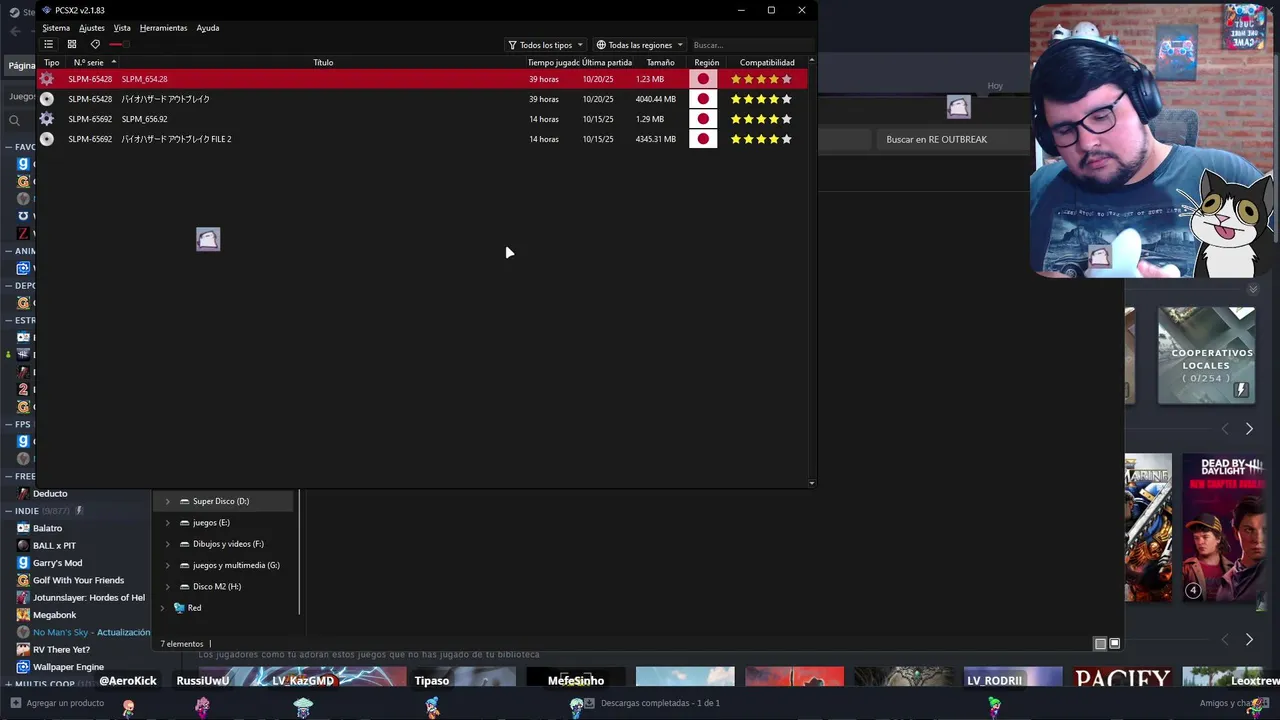Open the Todas las regiones filter dropdown
1280x720 pixels.
click(640, 45)
